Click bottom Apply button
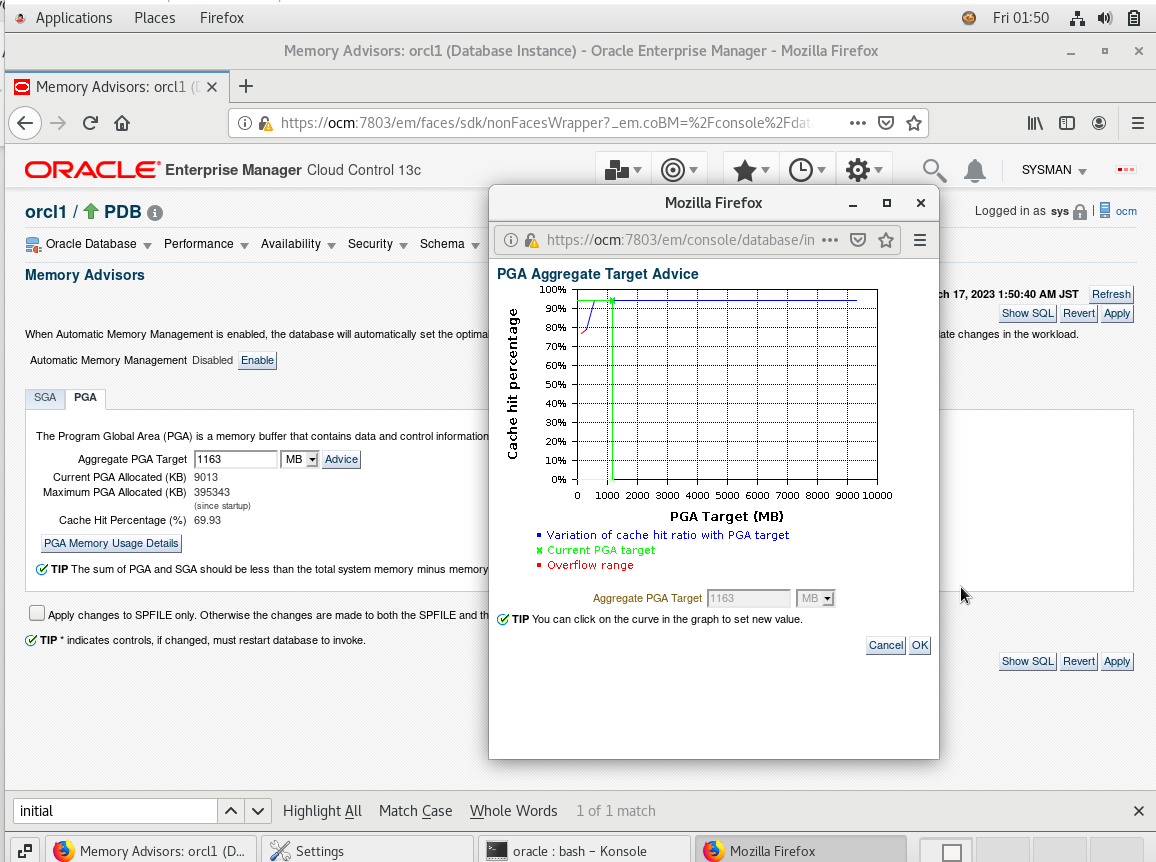Screen dimensions: 1156x862 (1117, 661)
